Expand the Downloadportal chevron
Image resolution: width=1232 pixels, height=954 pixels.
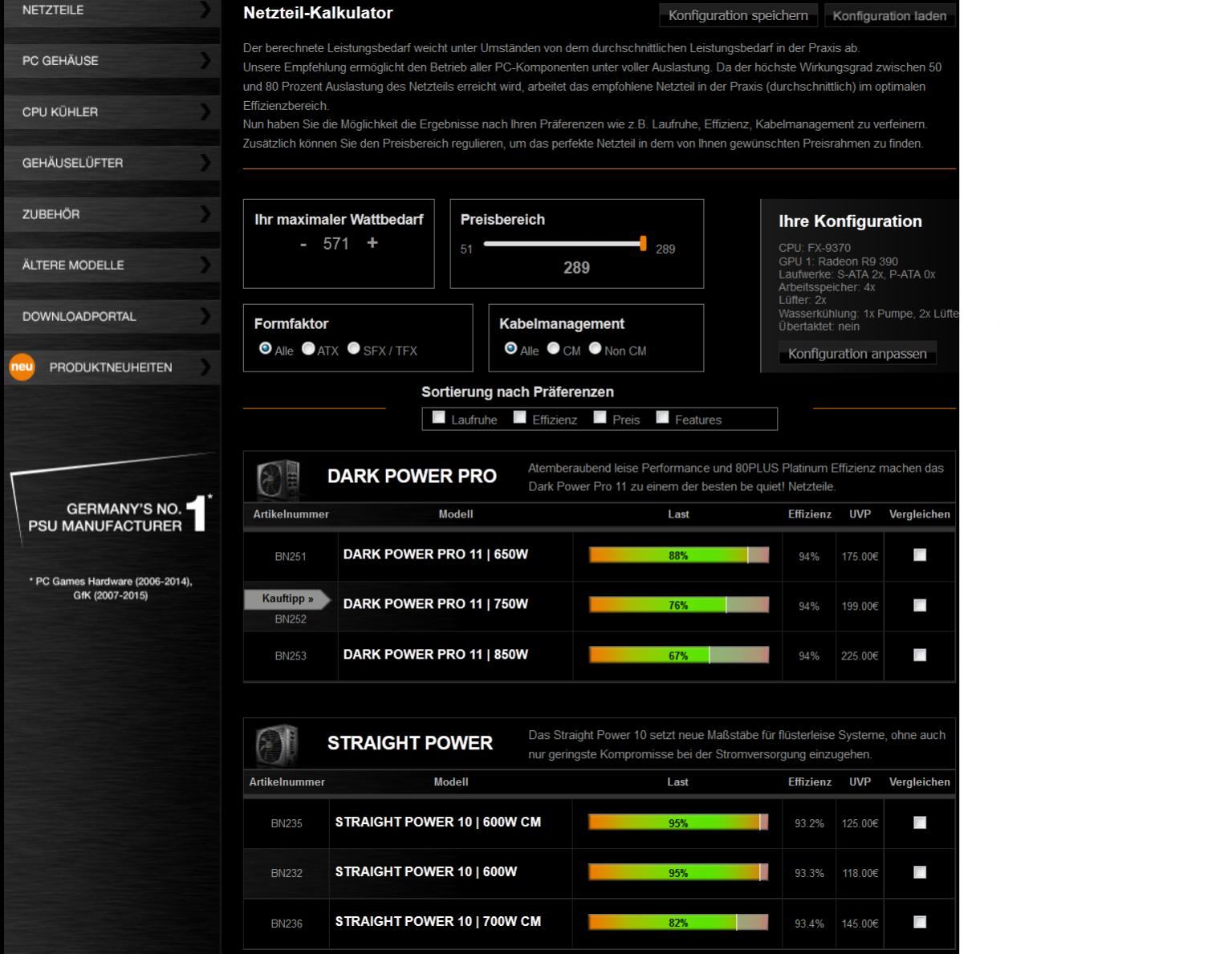205,316
